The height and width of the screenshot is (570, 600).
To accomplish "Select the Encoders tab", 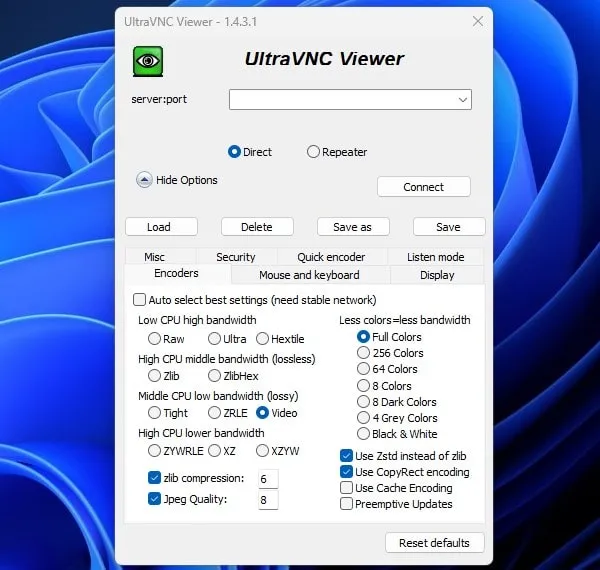I will (176, 274).
